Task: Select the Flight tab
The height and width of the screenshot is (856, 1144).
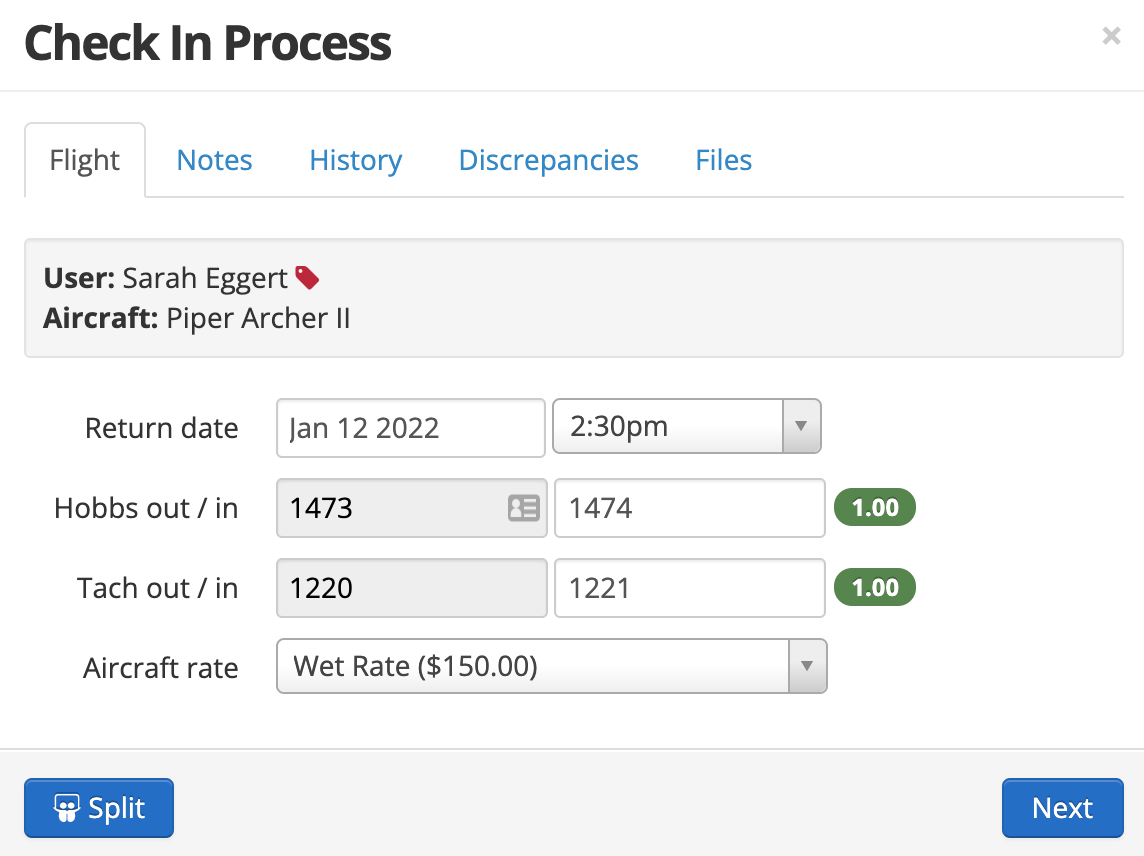Action: pos(85,160)
